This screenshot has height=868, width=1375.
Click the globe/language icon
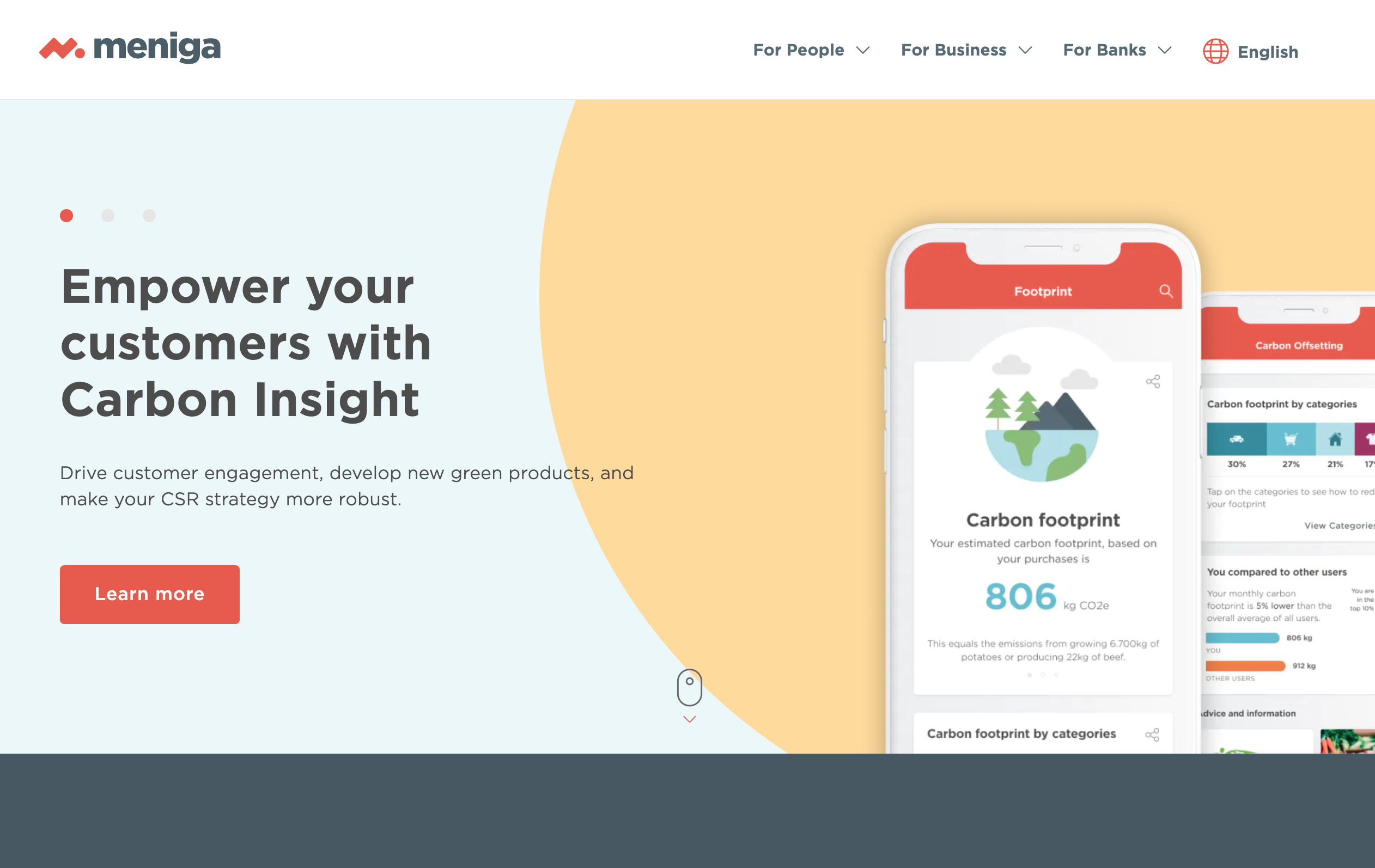coord(1215,50)
